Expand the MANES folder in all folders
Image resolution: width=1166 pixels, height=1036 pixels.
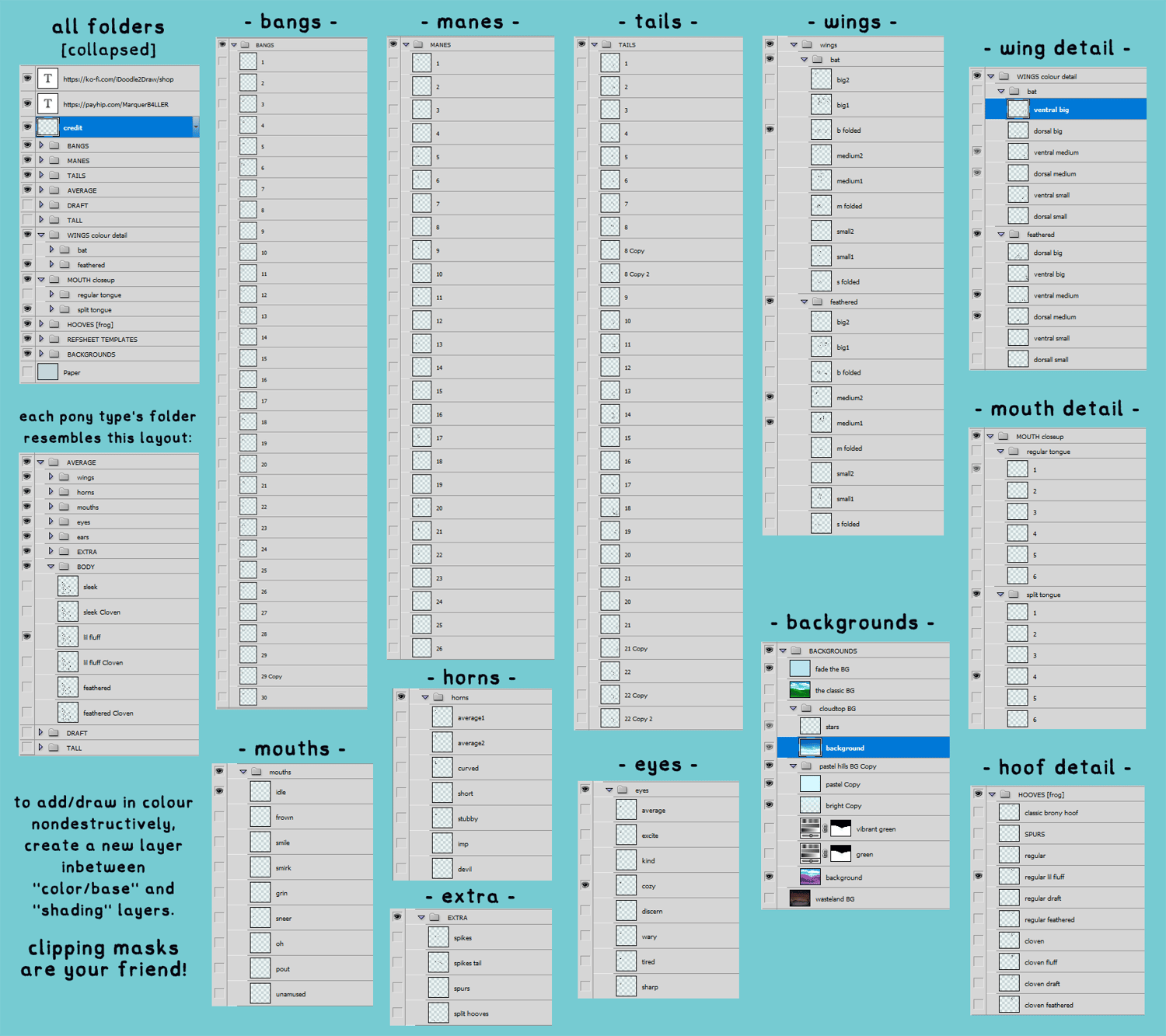[x=41, y=160]
